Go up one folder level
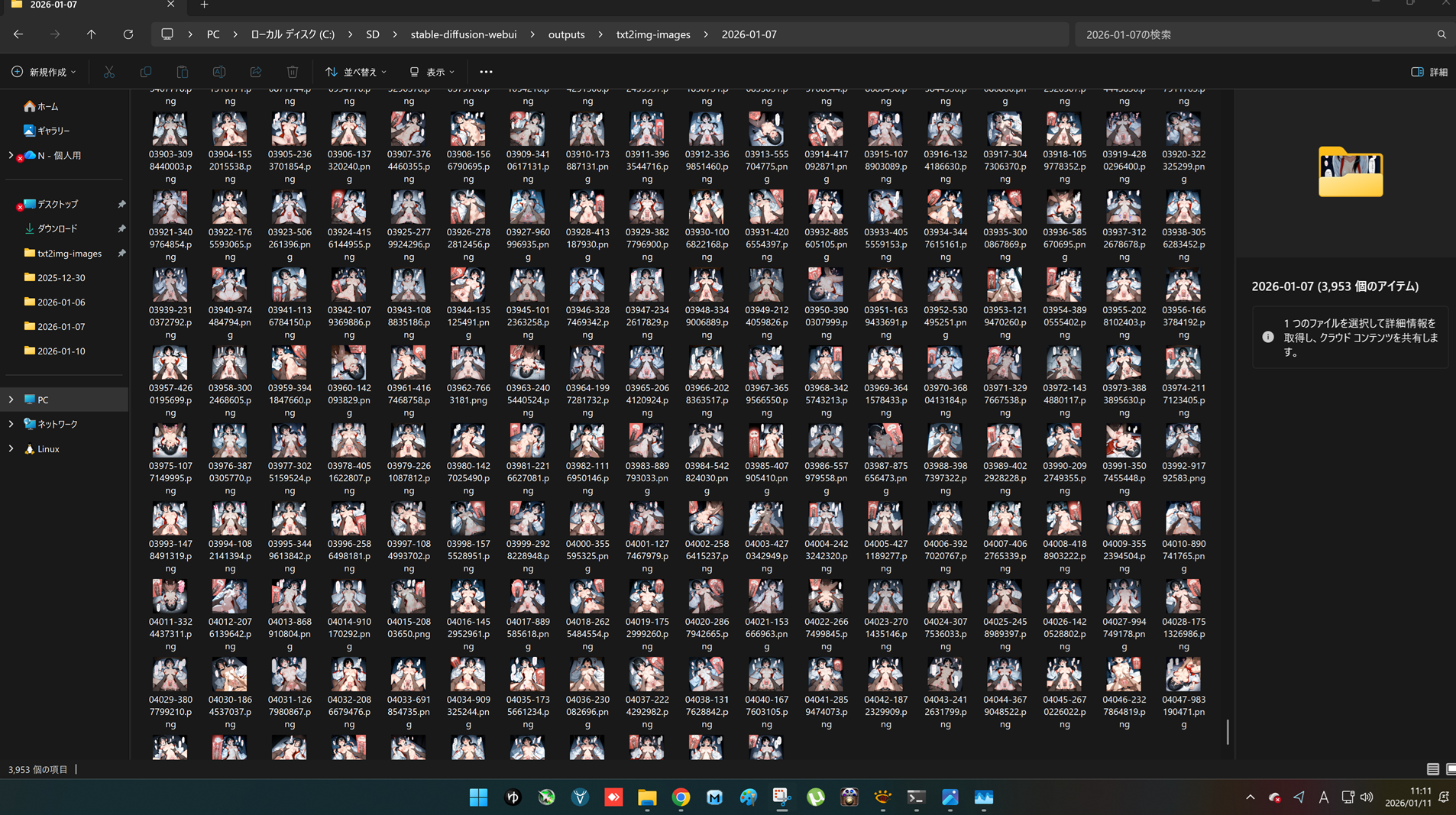This screenshot has height=815, width=1456. [x=91, y=34]
